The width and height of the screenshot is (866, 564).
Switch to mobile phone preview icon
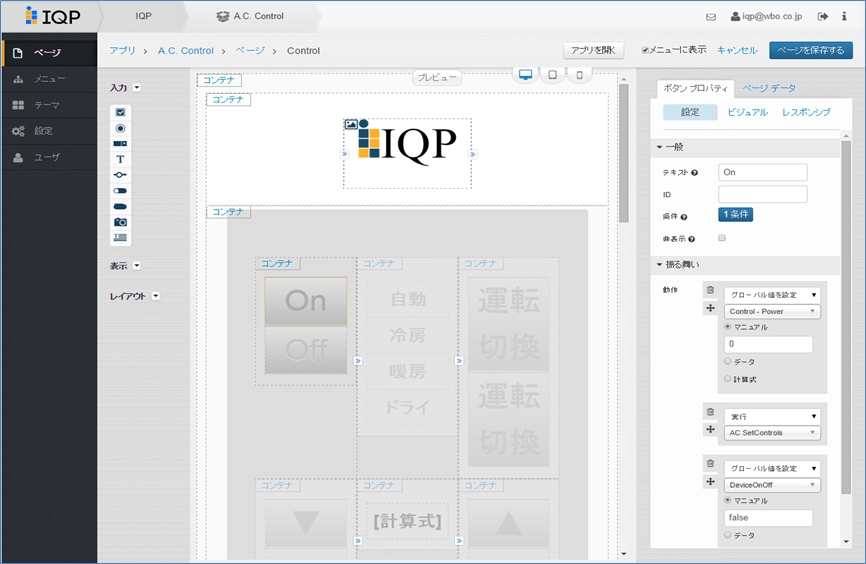(579, 75)
